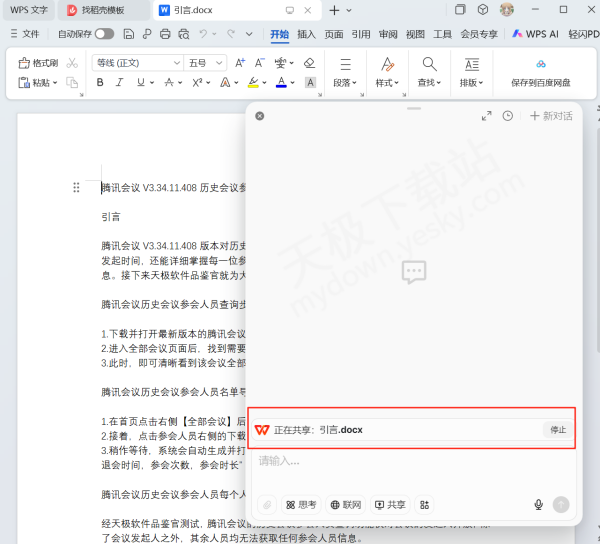Apply Bold formatting
600x544 pixels.
(x=100, y=82)
